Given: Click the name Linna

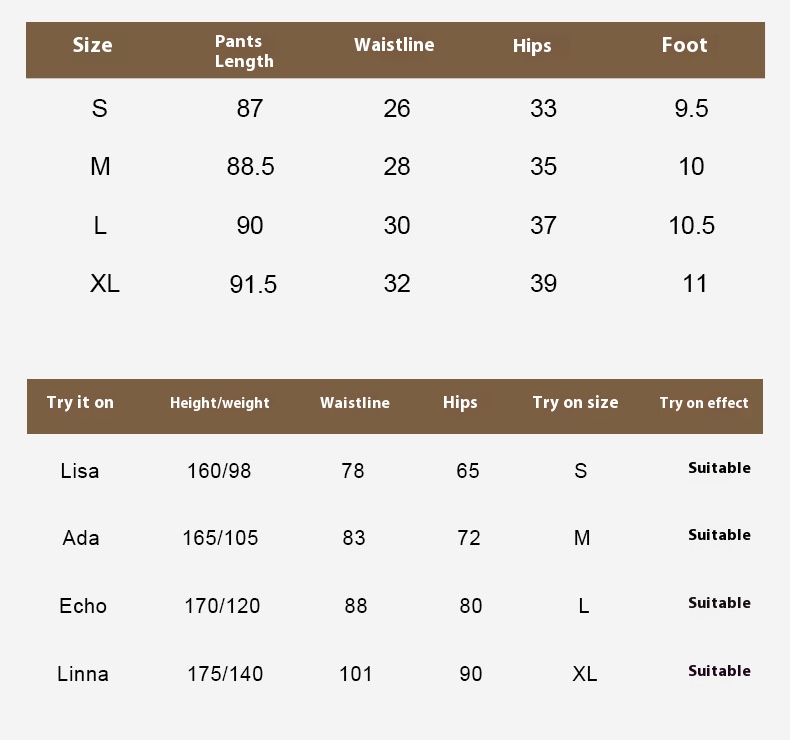Looking at the screenshot, I should pos(83,674).
